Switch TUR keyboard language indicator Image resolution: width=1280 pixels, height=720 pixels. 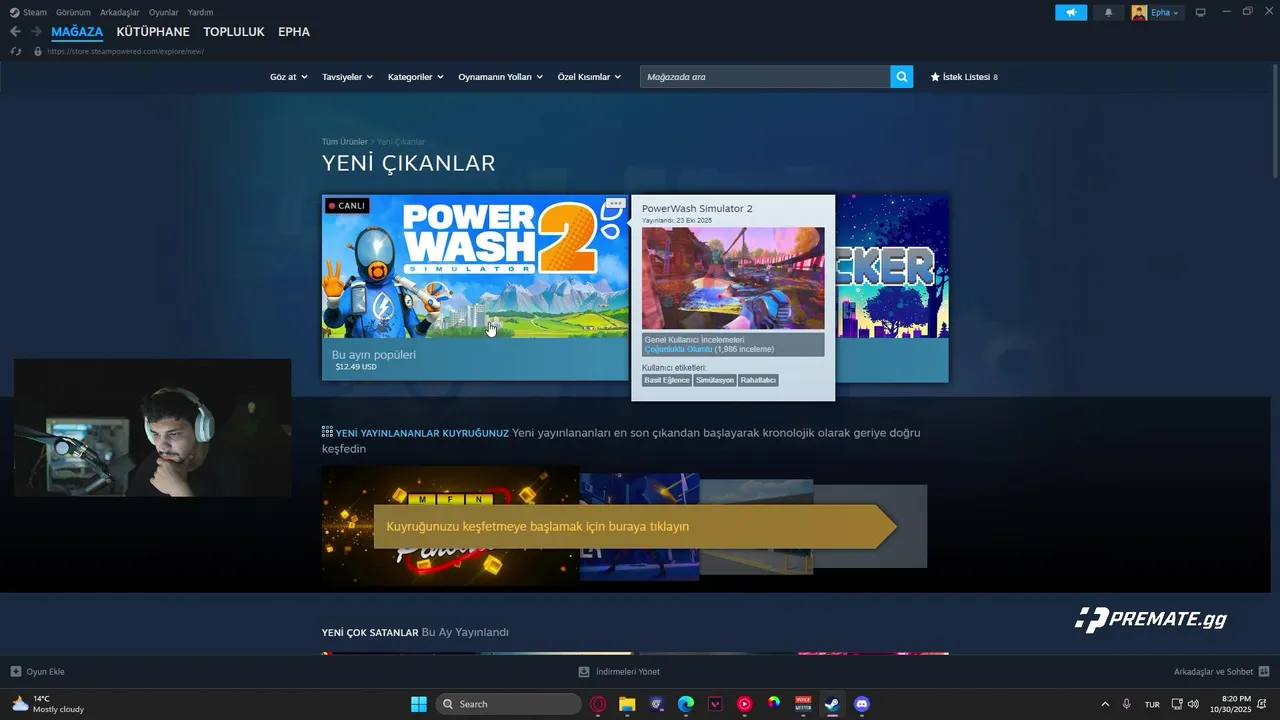click(1152, 704)
